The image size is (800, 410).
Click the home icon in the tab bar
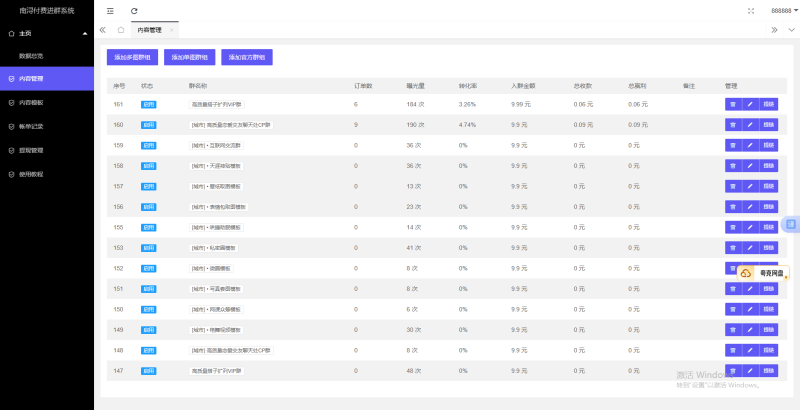(x=121, y=30)
